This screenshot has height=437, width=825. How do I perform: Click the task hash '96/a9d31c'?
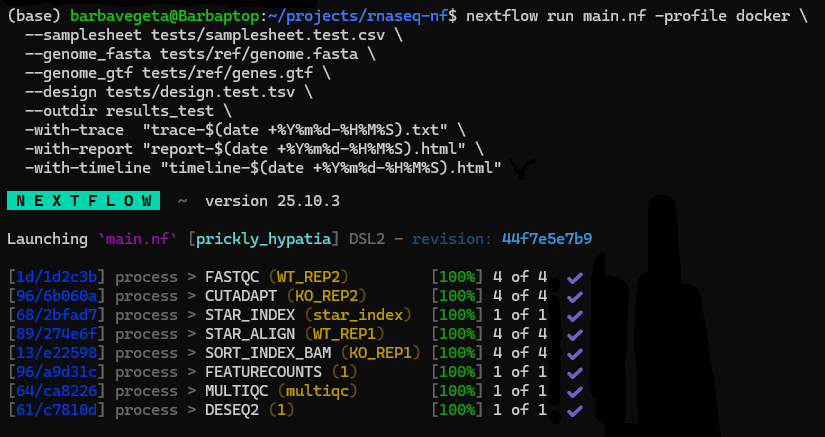point(56,372)
